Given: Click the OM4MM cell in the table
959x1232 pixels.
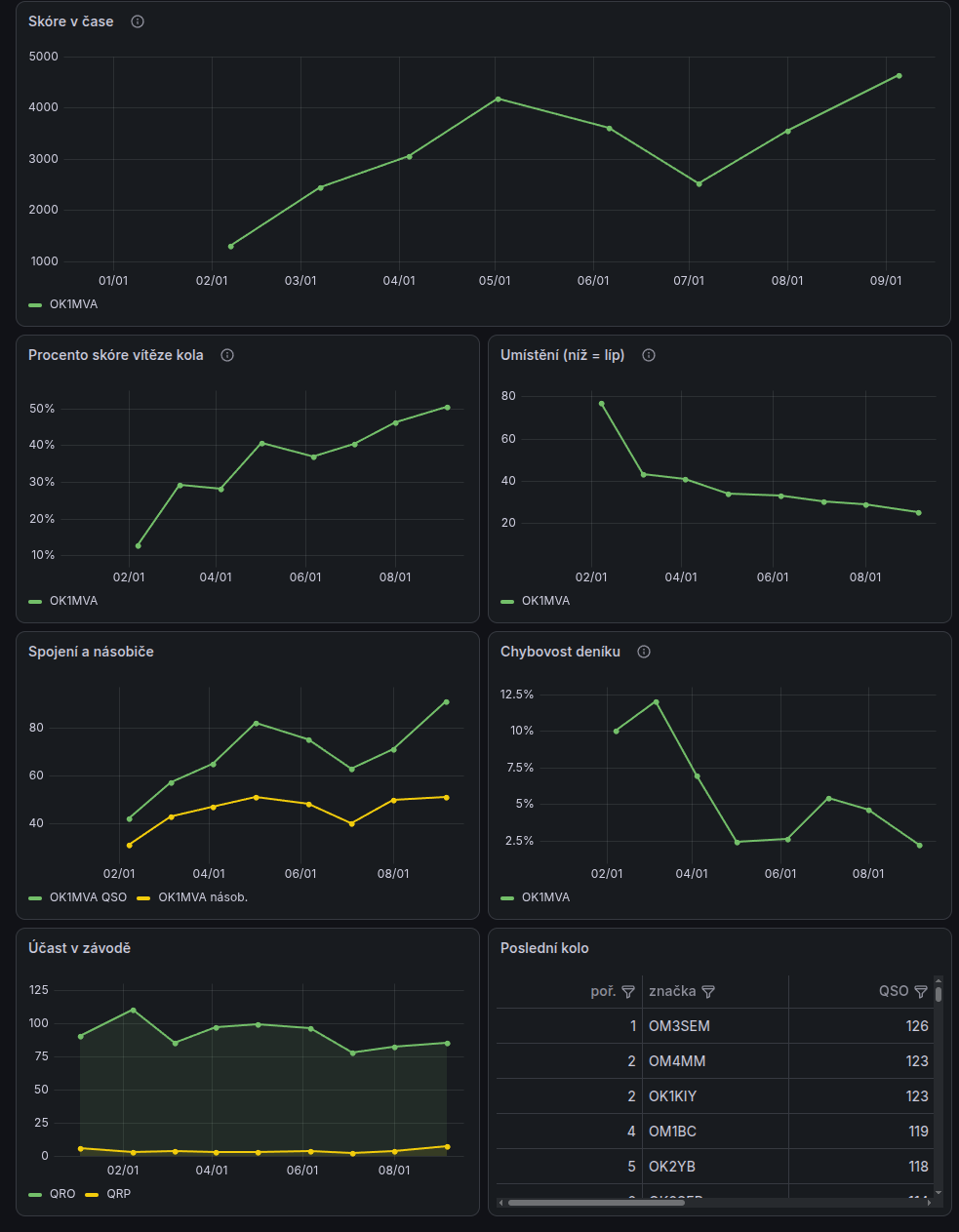Looking at the screenshot, I should point(715,1061).
